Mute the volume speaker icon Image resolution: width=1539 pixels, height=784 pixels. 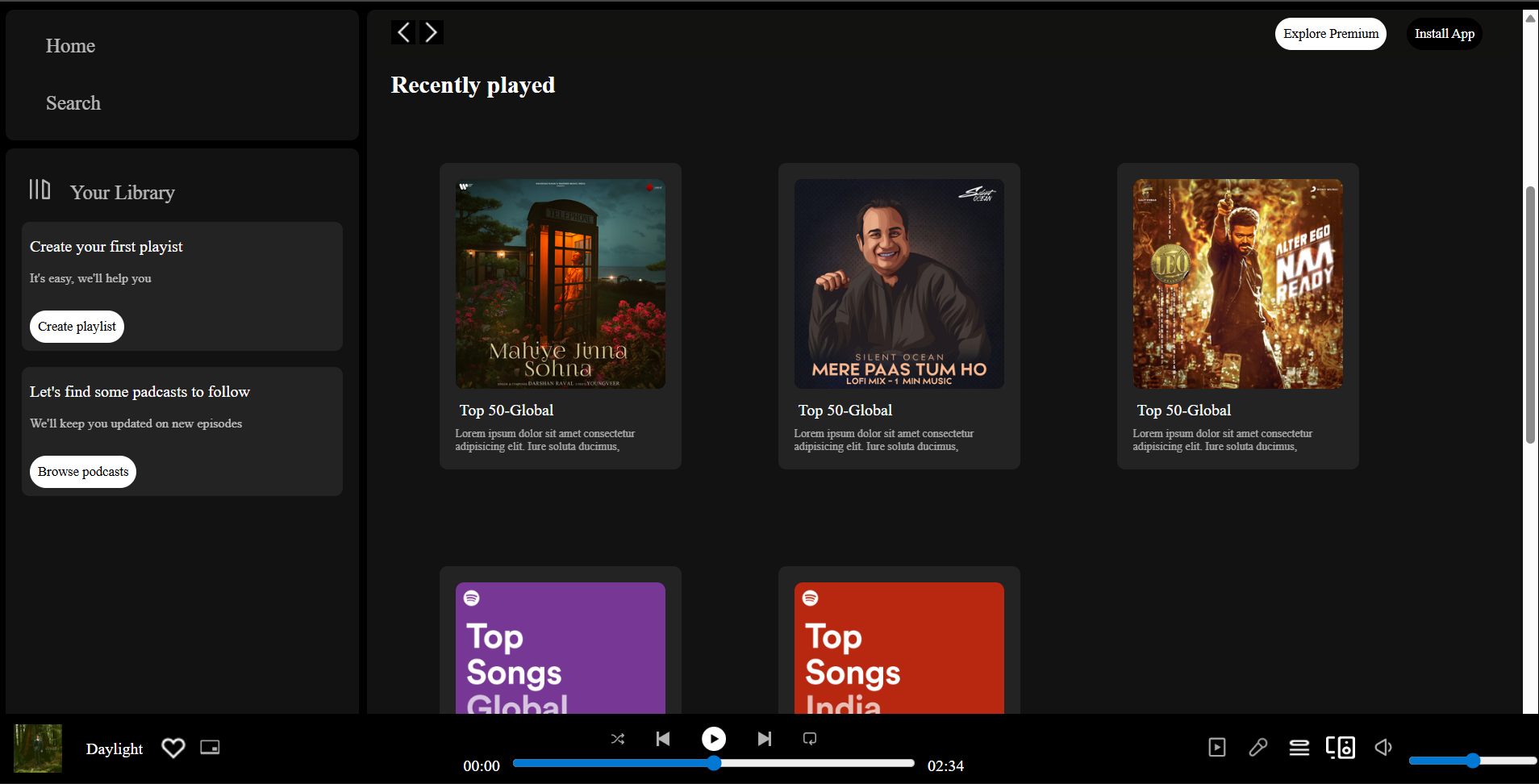click(x=1383, y=748)
